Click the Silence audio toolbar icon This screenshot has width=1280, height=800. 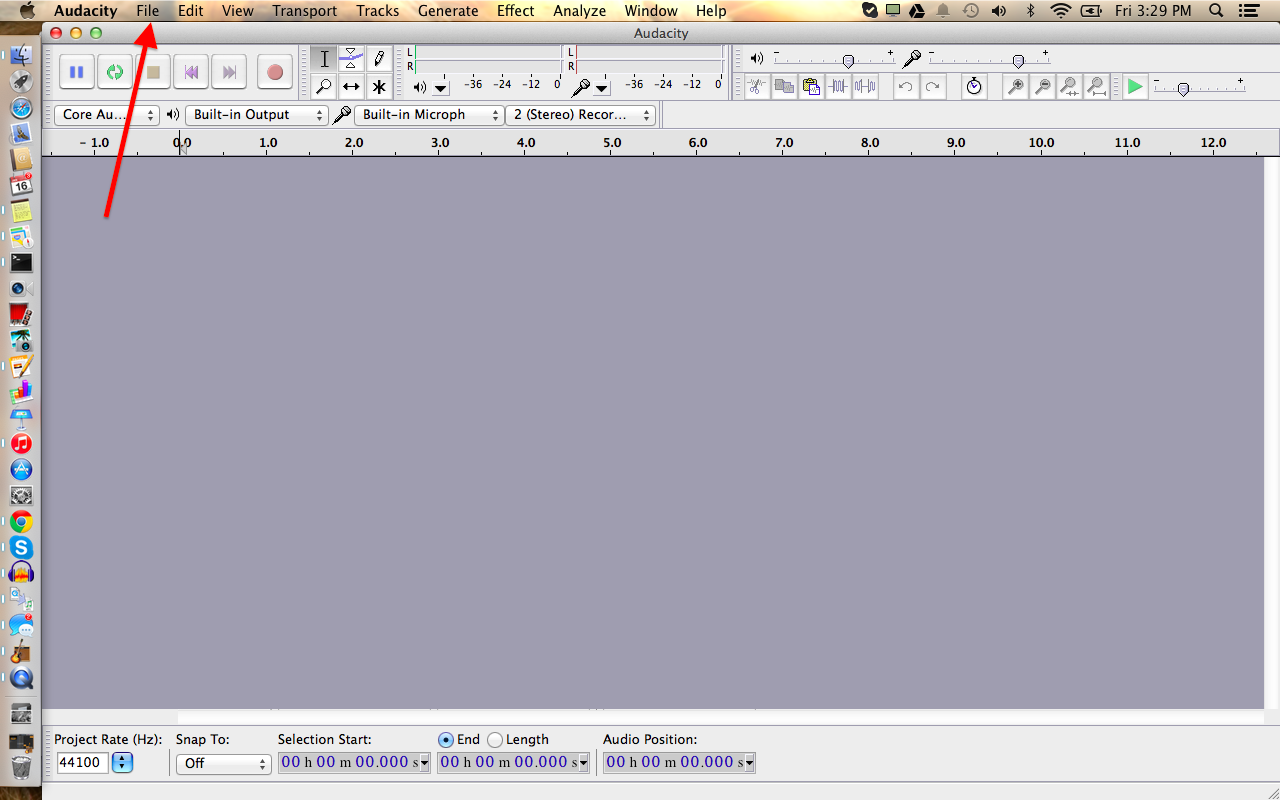[x=865, y=87]
